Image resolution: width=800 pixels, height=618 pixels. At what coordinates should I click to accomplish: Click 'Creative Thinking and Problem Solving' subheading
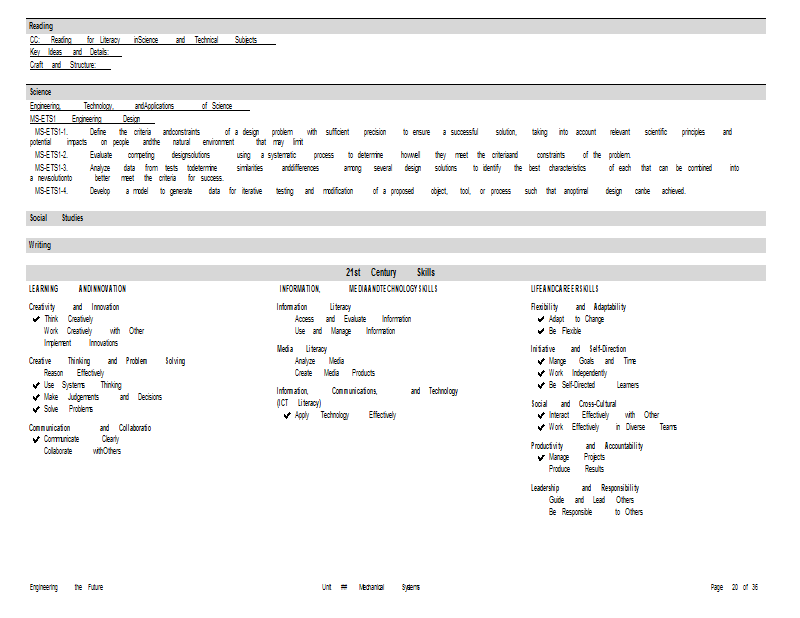click(107, 361)
